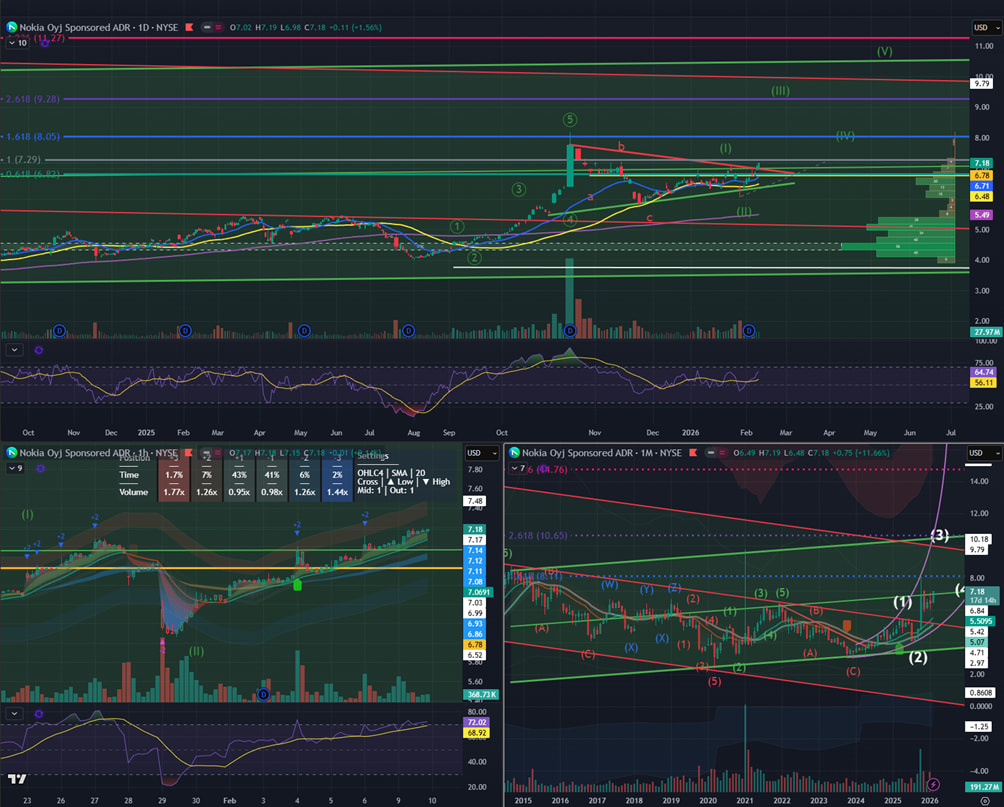Click the orange marker on the monthly chart
Screen dimensions: 1004x807
[x=846, y=625]
